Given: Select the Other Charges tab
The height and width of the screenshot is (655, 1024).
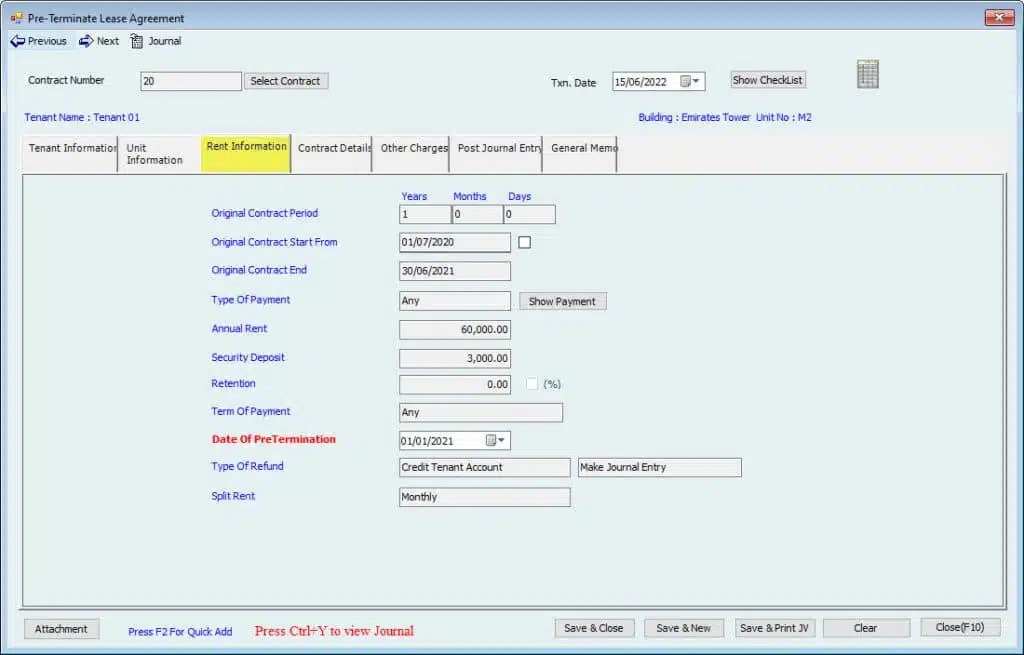Looking at the screenshot, I should click(412, 148).
